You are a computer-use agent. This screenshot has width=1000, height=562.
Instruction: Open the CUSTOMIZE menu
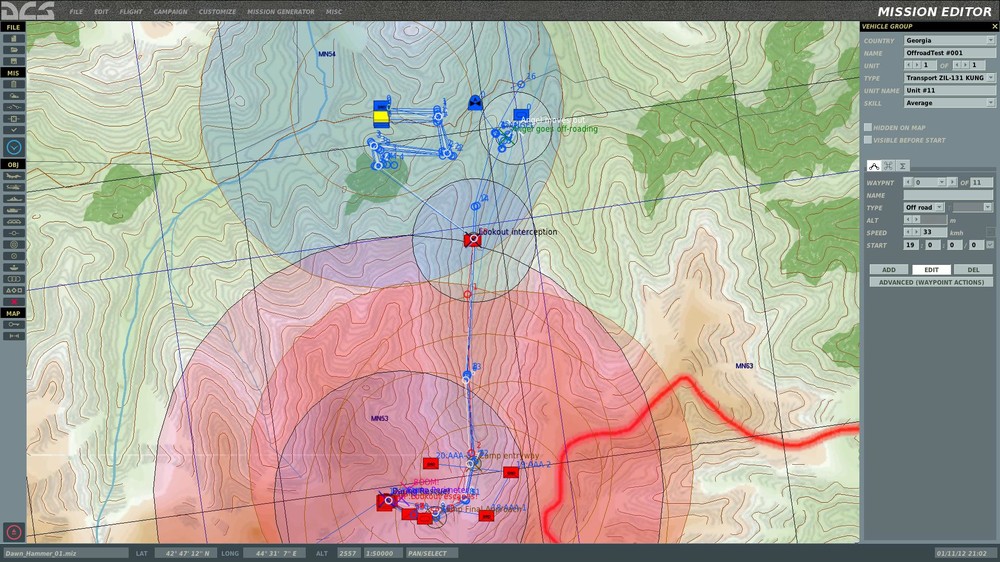pos(217,11)
